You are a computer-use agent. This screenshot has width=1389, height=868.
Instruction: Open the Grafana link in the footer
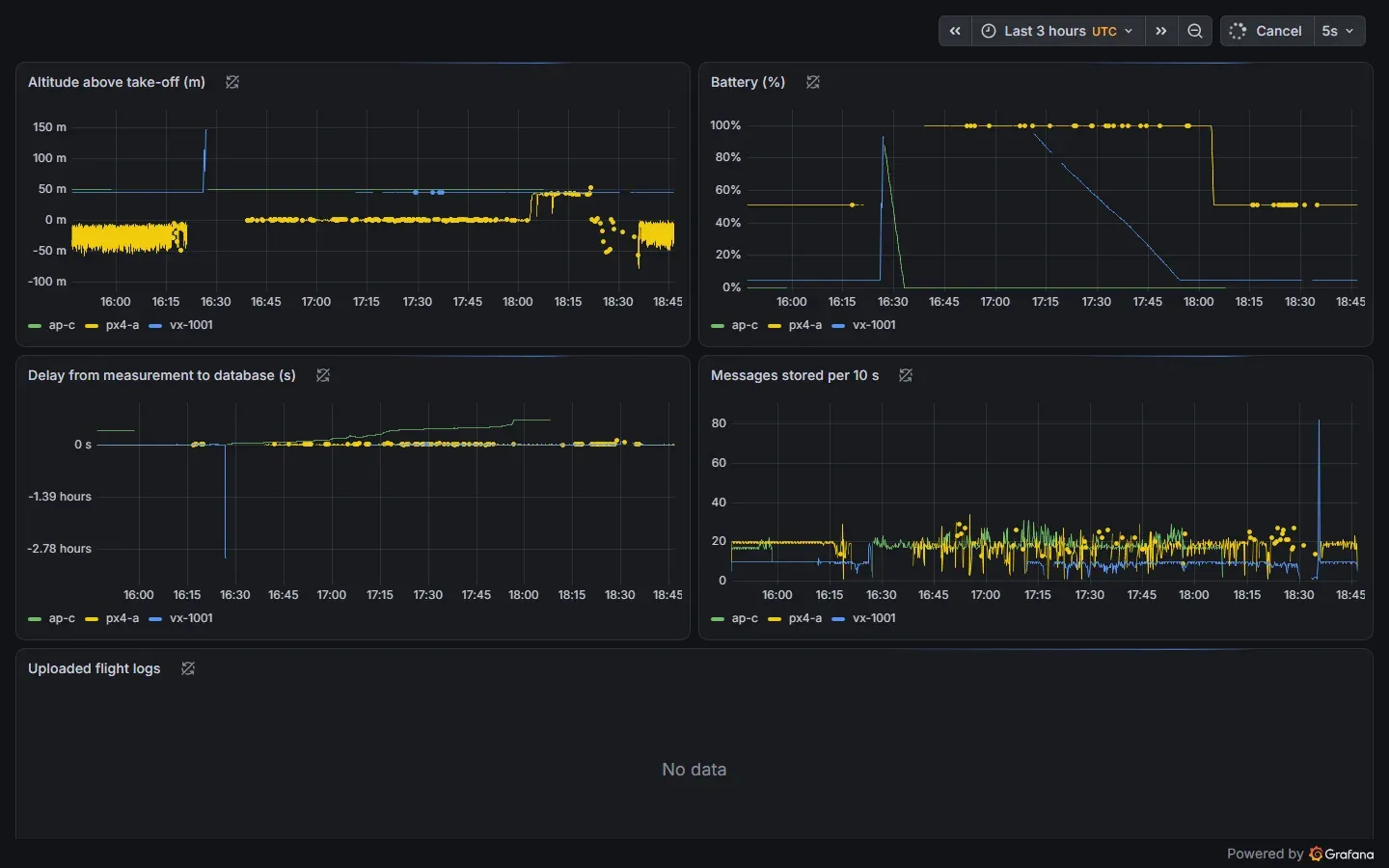[1342, 854]
